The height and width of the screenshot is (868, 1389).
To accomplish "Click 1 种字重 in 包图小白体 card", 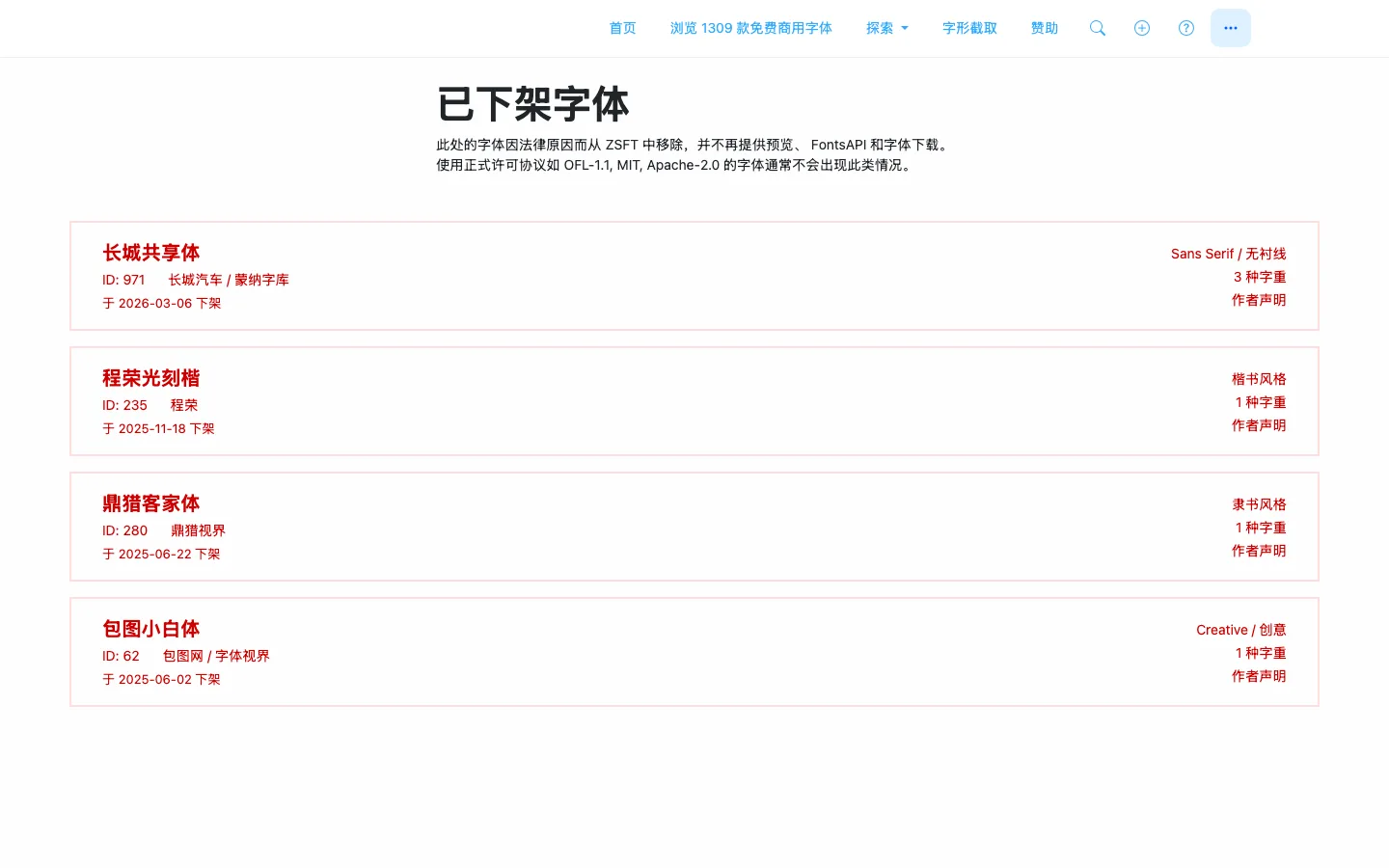I will tap(1261, 653).
